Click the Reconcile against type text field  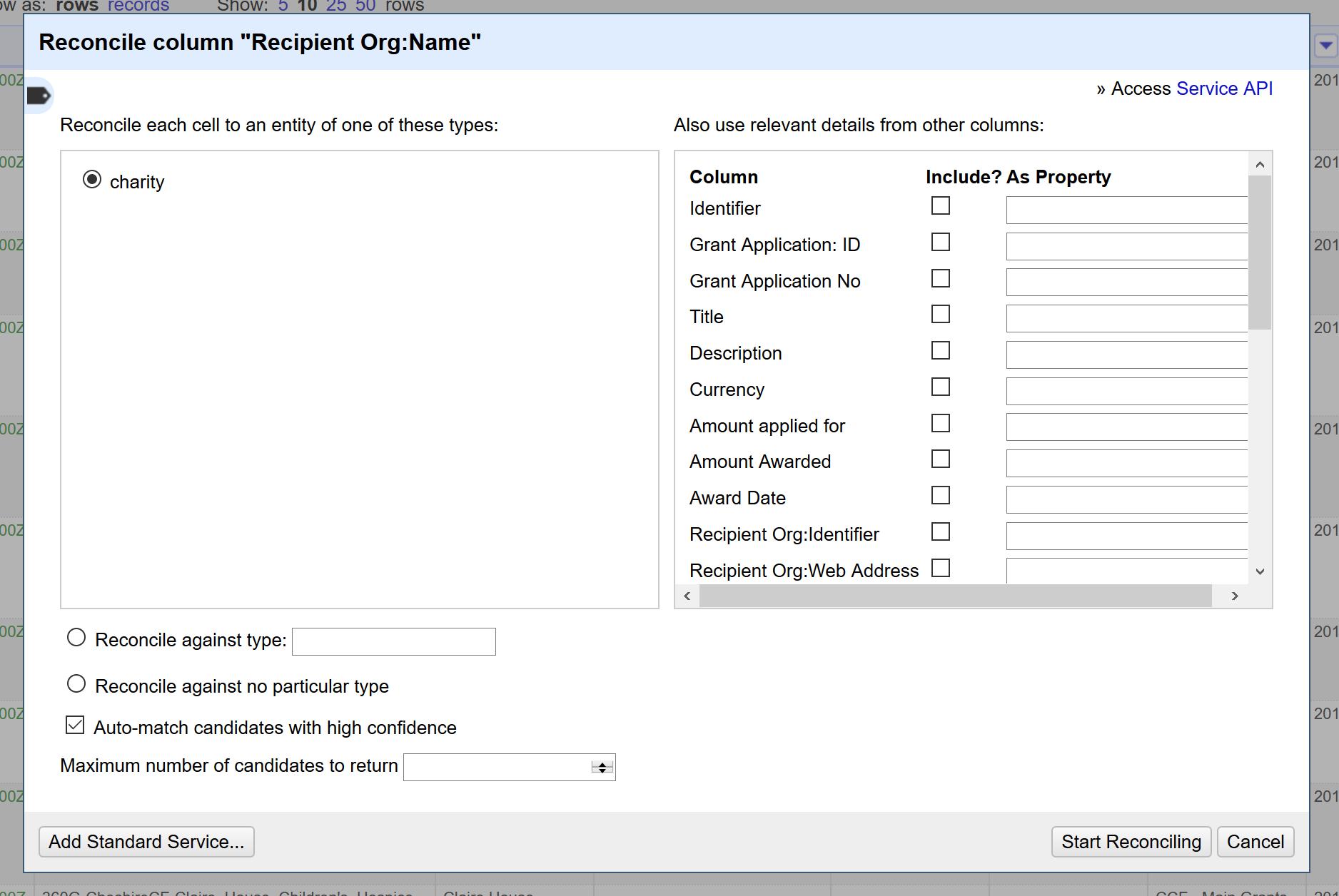point(394,641)
